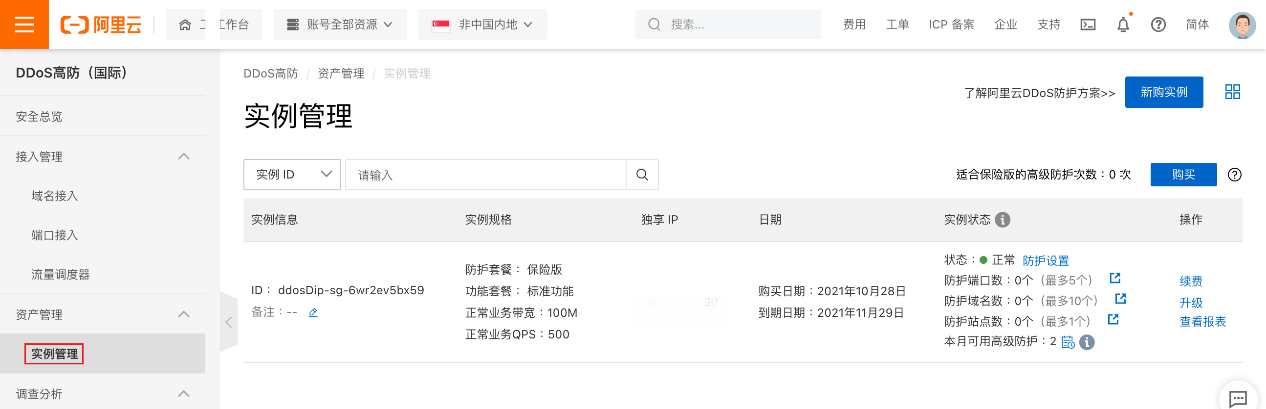Open the hamburger navigation menu
Viewport: 1266px width, 409px height.
click(x=25, y=25)
